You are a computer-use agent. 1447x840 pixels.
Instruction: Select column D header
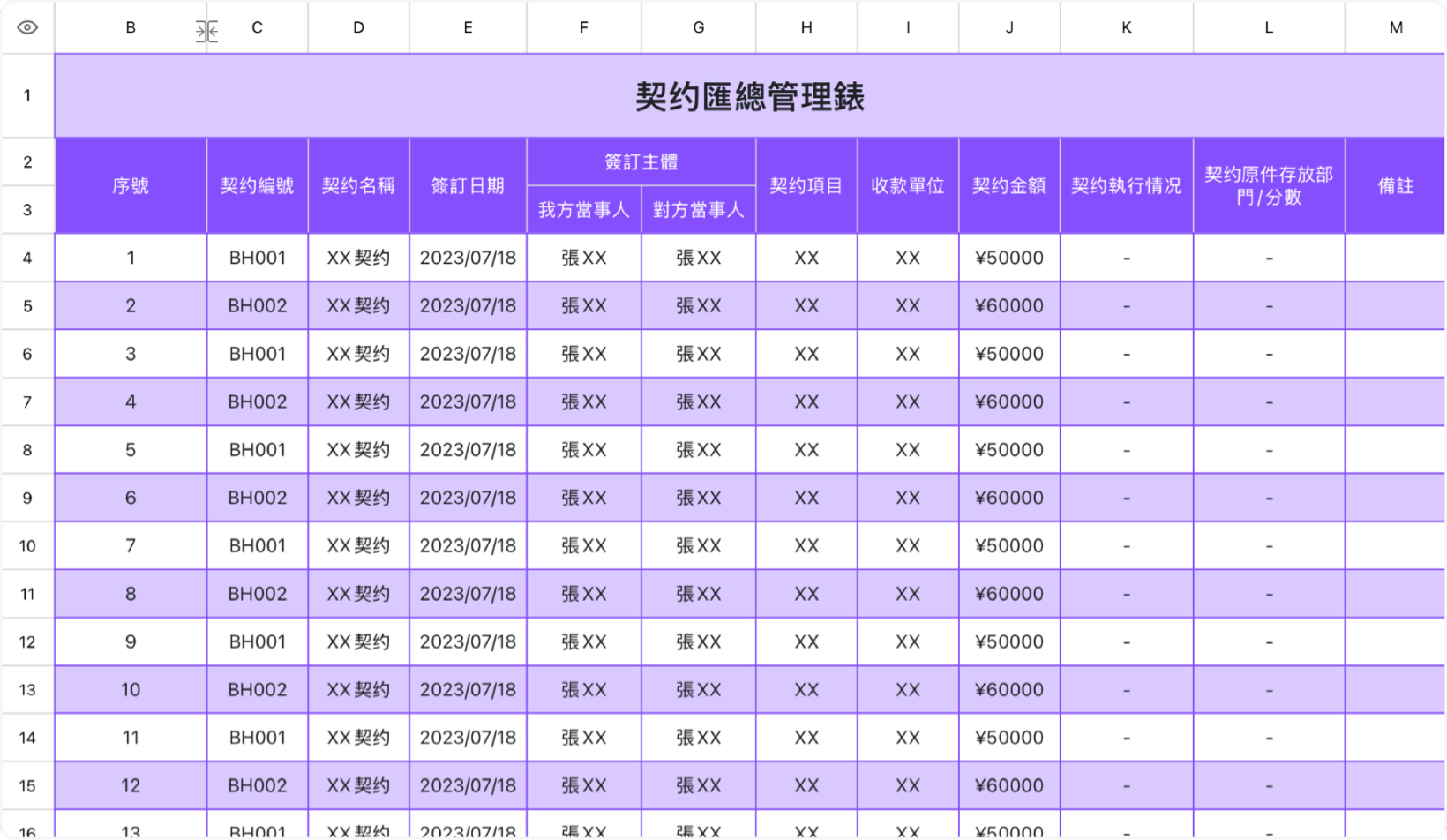[358, 27]
